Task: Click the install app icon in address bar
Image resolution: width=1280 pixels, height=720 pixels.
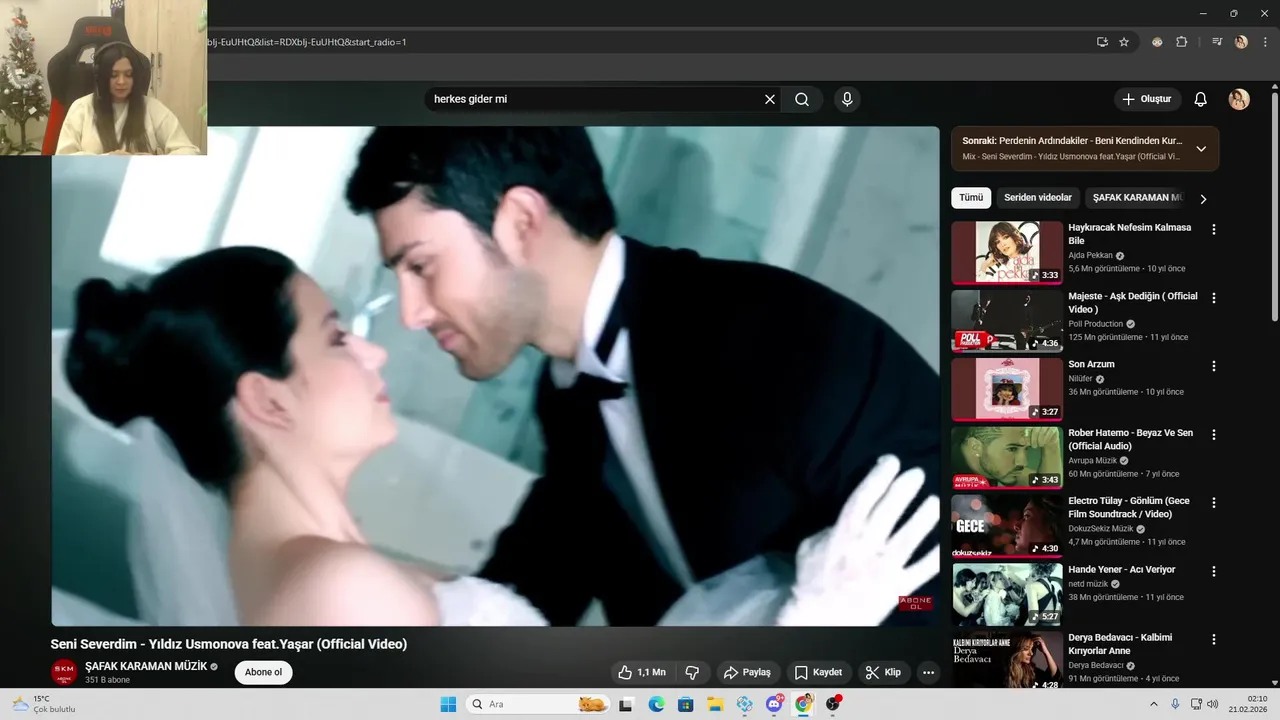Action: (x=1102, y=42)
